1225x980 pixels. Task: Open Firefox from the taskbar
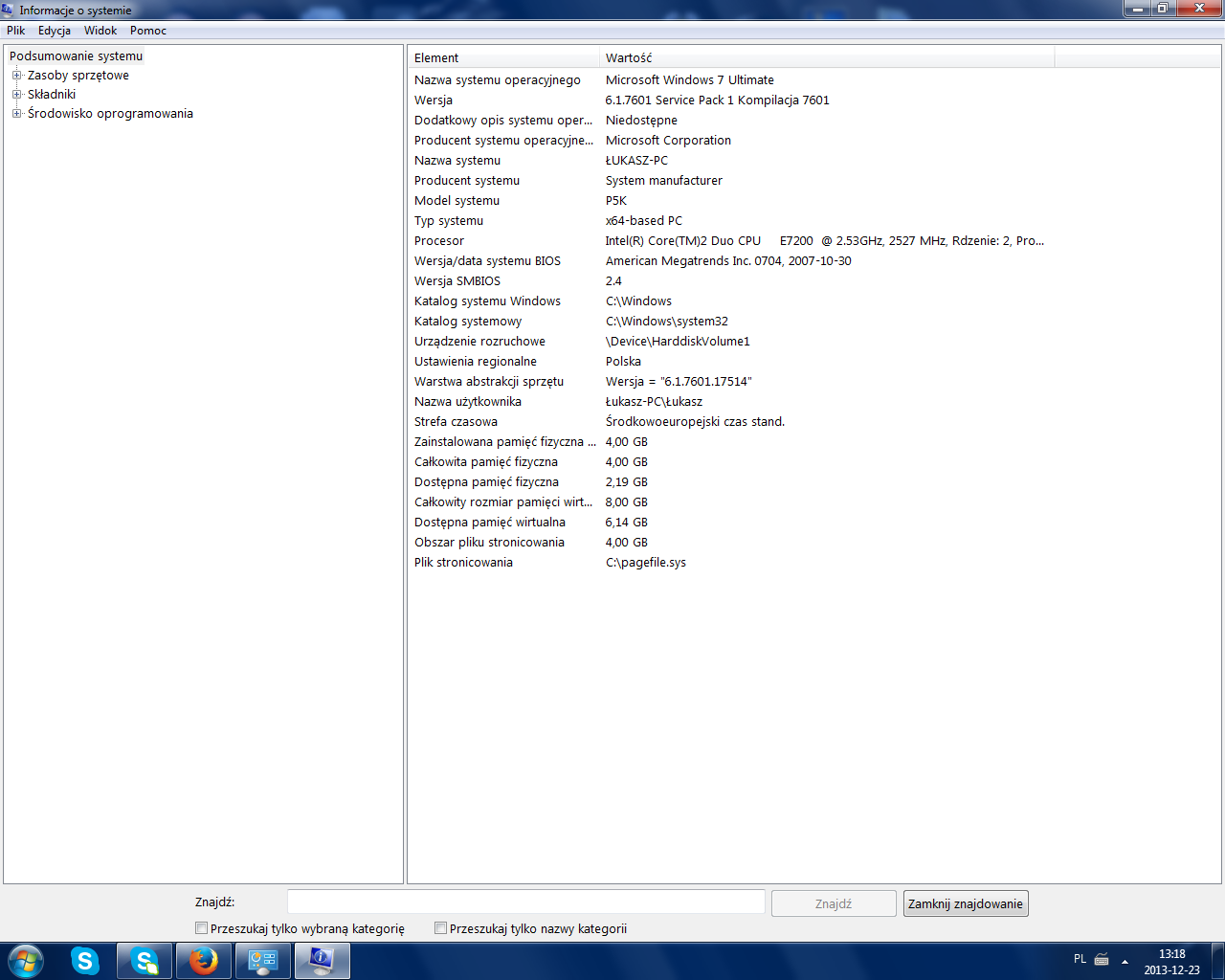[x=203, y=961]
